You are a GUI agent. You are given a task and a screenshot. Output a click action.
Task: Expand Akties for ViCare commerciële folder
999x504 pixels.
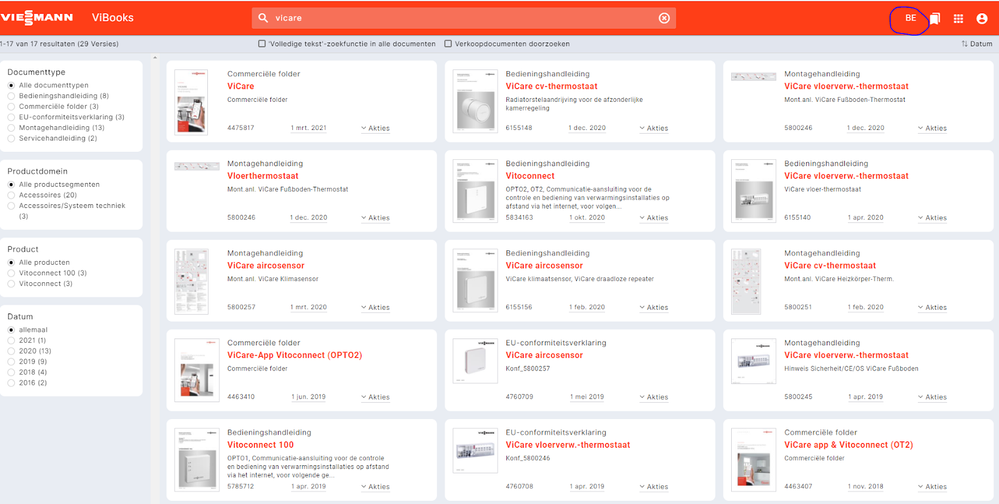click(x=375, y=128)
